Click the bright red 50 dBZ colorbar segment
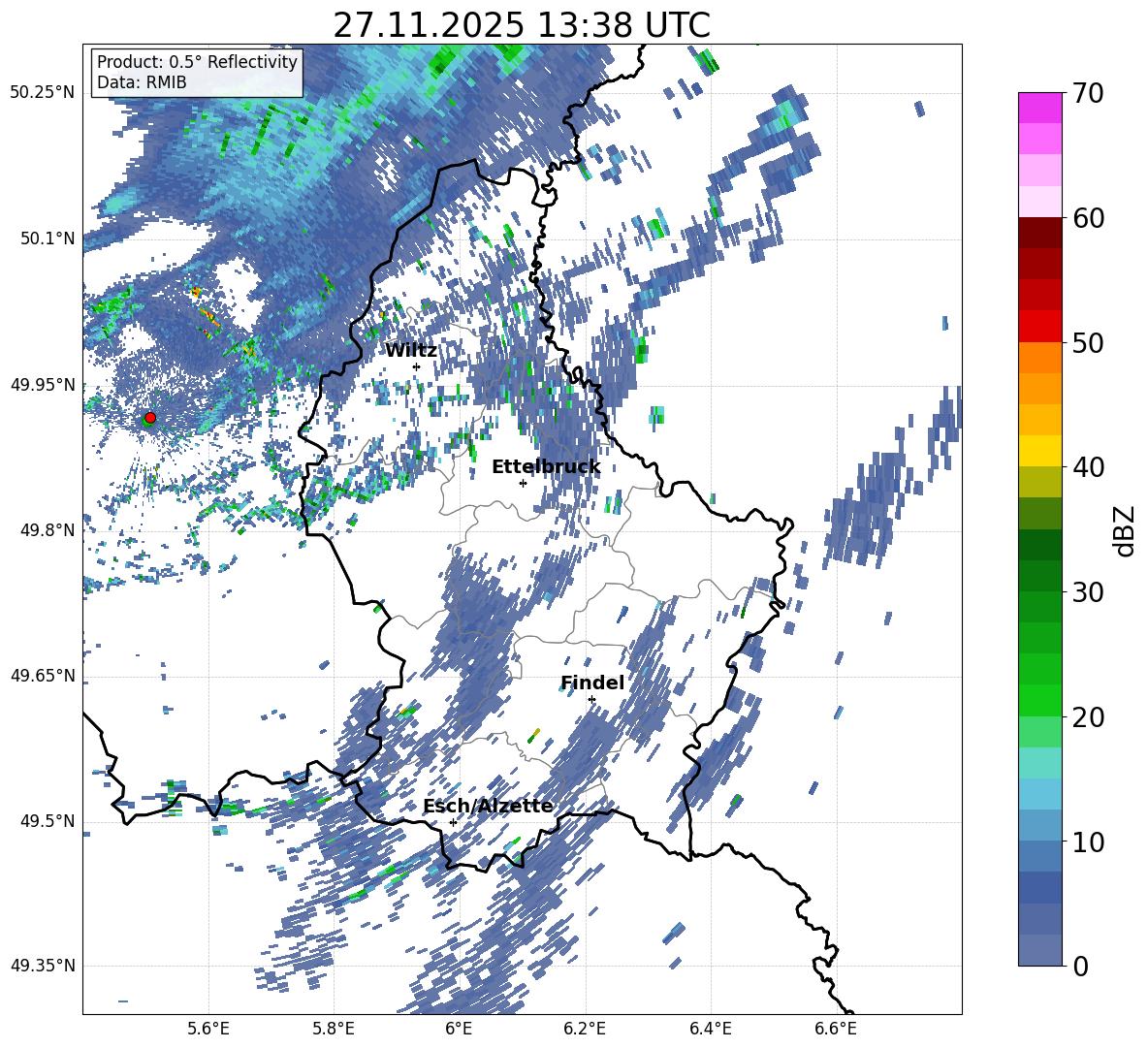This screenshot has height=1048, width=1148. tap(1039, 326)
